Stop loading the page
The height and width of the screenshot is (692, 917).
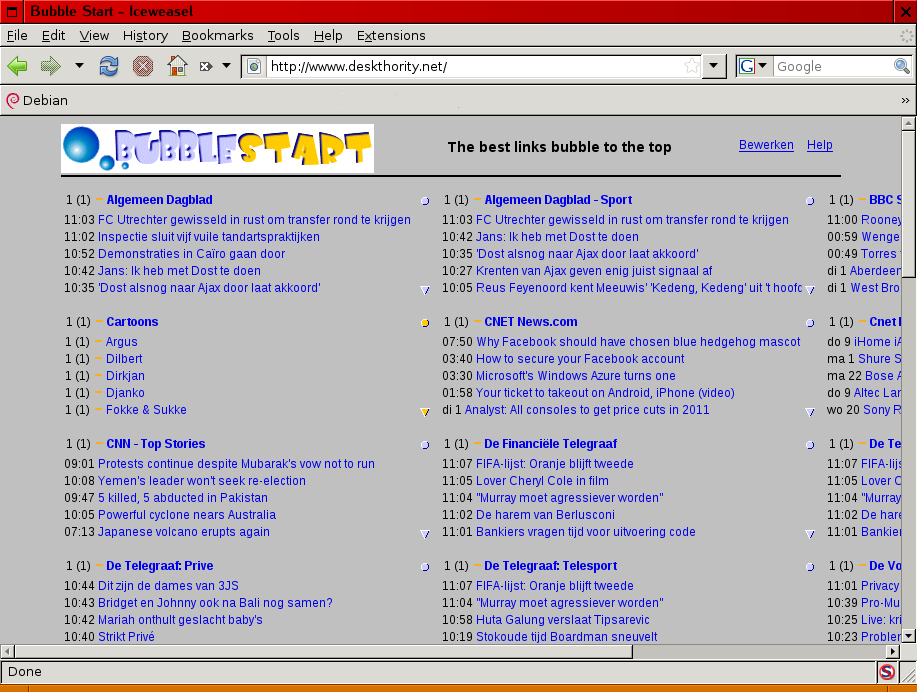click(142, 65)
